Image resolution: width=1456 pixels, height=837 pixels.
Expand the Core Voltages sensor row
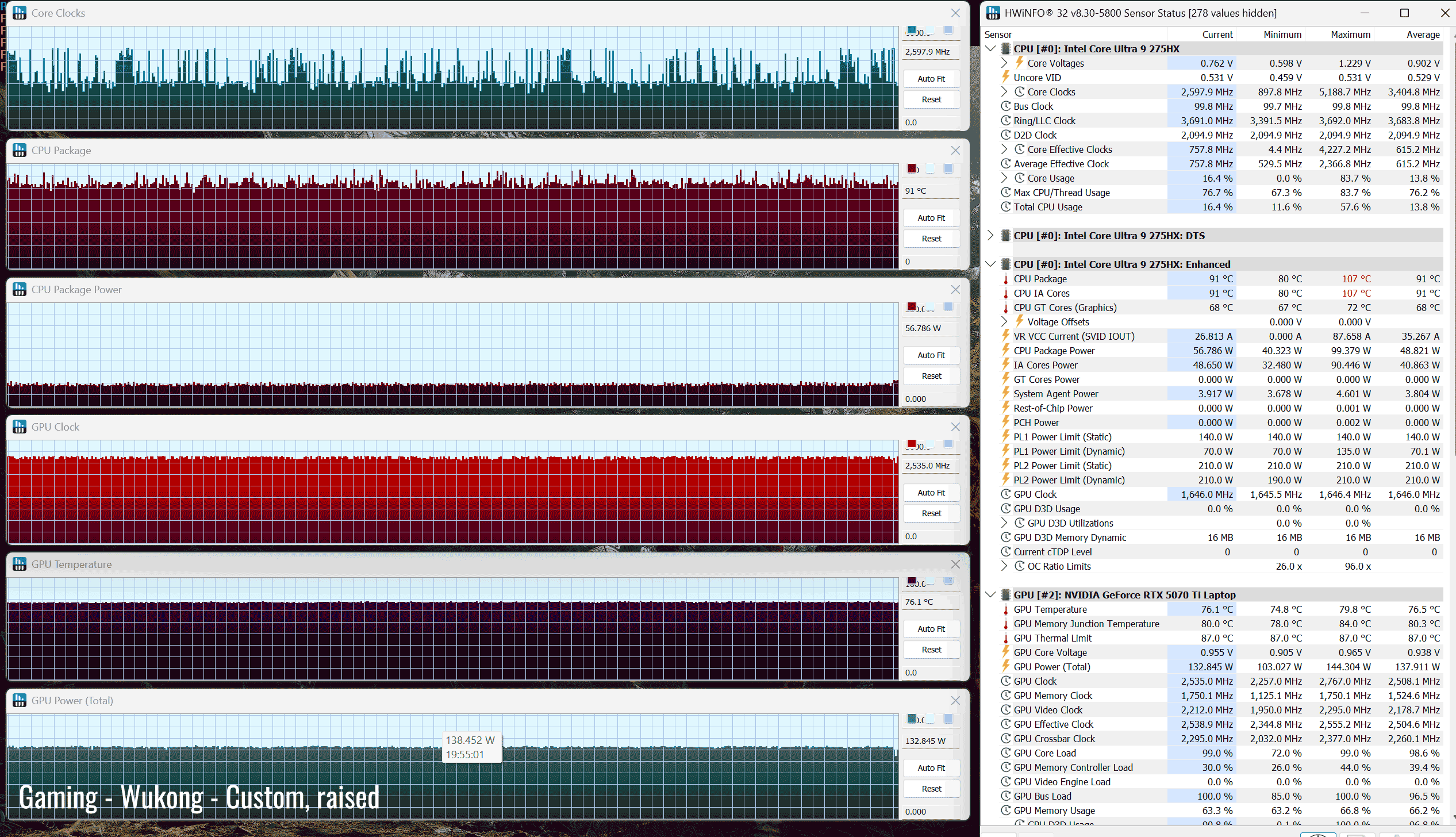tap(1004, 63)
